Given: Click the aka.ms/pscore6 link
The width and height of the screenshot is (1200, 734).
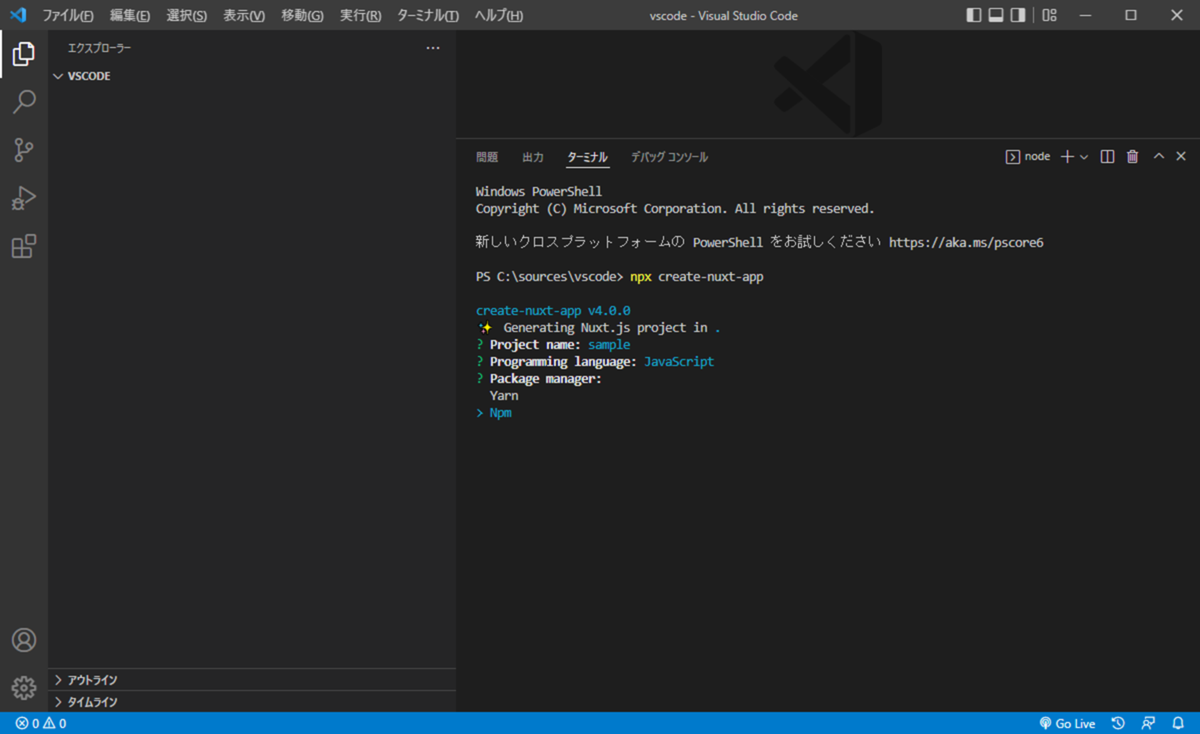Looking at the screenshot, I should click(966, 243).
